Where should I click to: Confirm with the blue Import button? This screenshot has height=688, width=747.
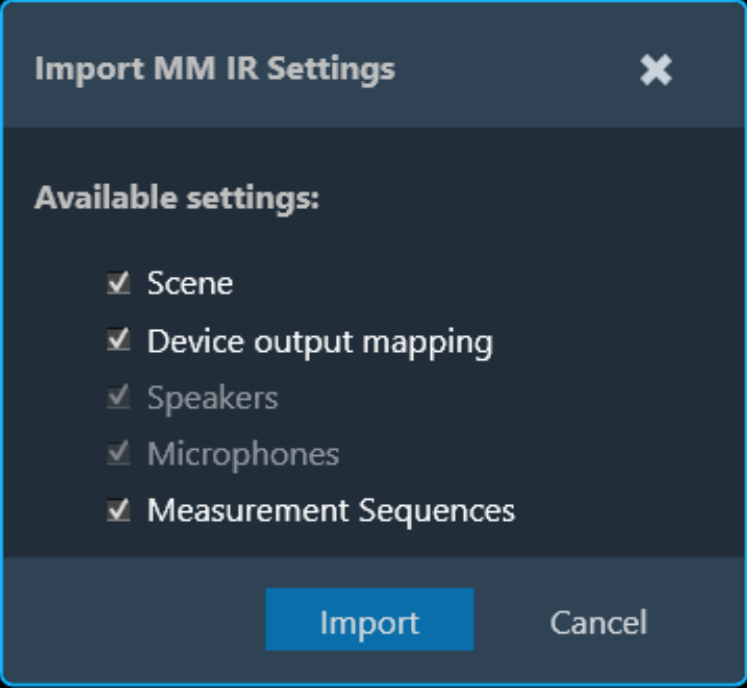coord(370,619)
